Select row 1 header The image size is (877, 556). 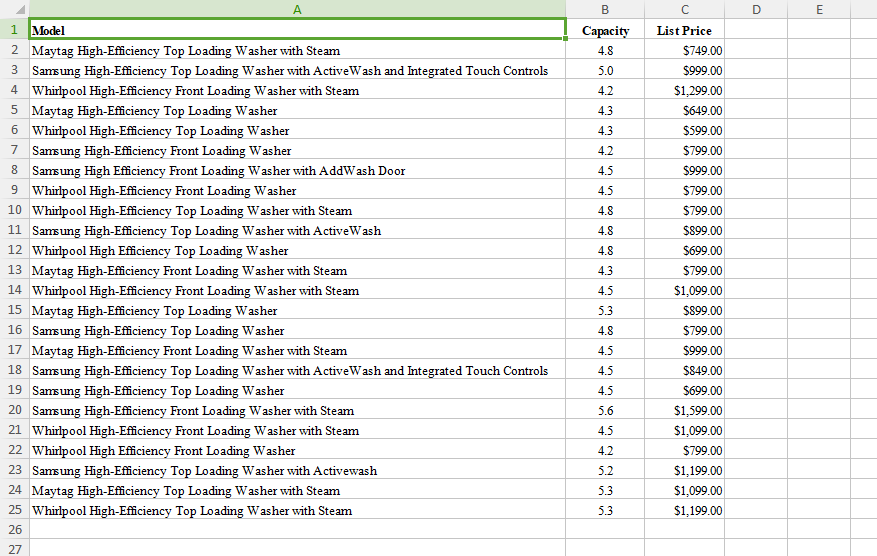click(15, 30)
